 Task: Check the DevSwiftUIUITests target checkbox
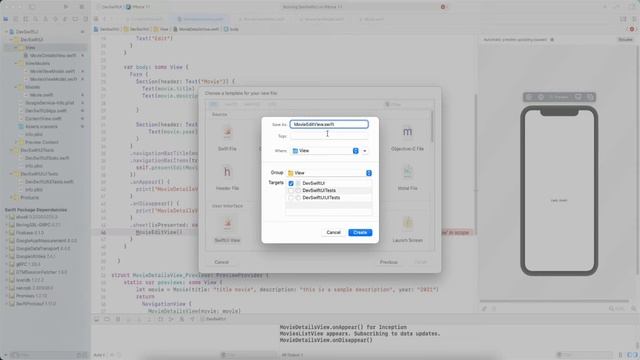point(291,198)
